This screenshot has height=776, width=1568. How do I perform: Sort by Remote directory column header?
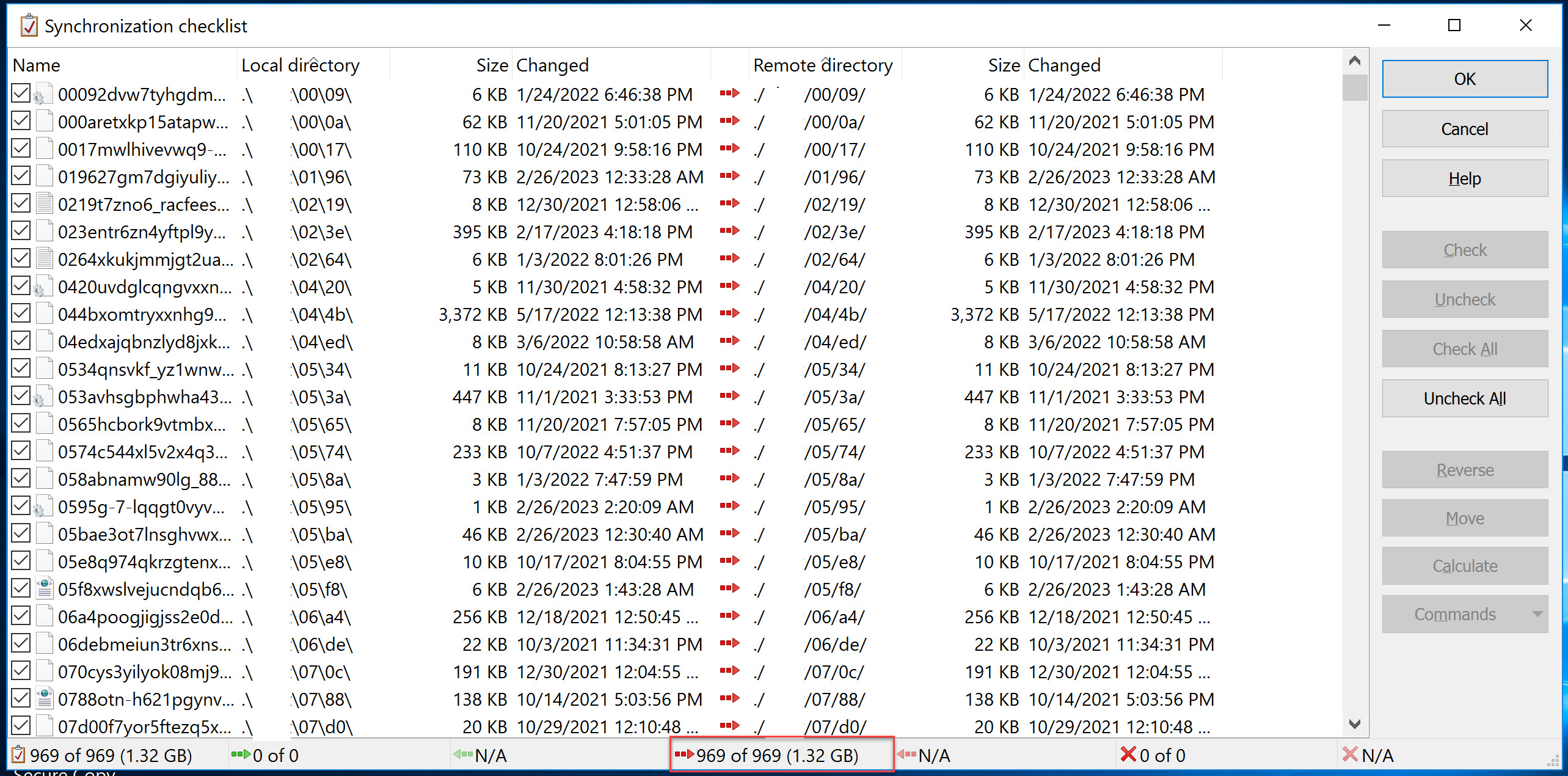[822, 65]
